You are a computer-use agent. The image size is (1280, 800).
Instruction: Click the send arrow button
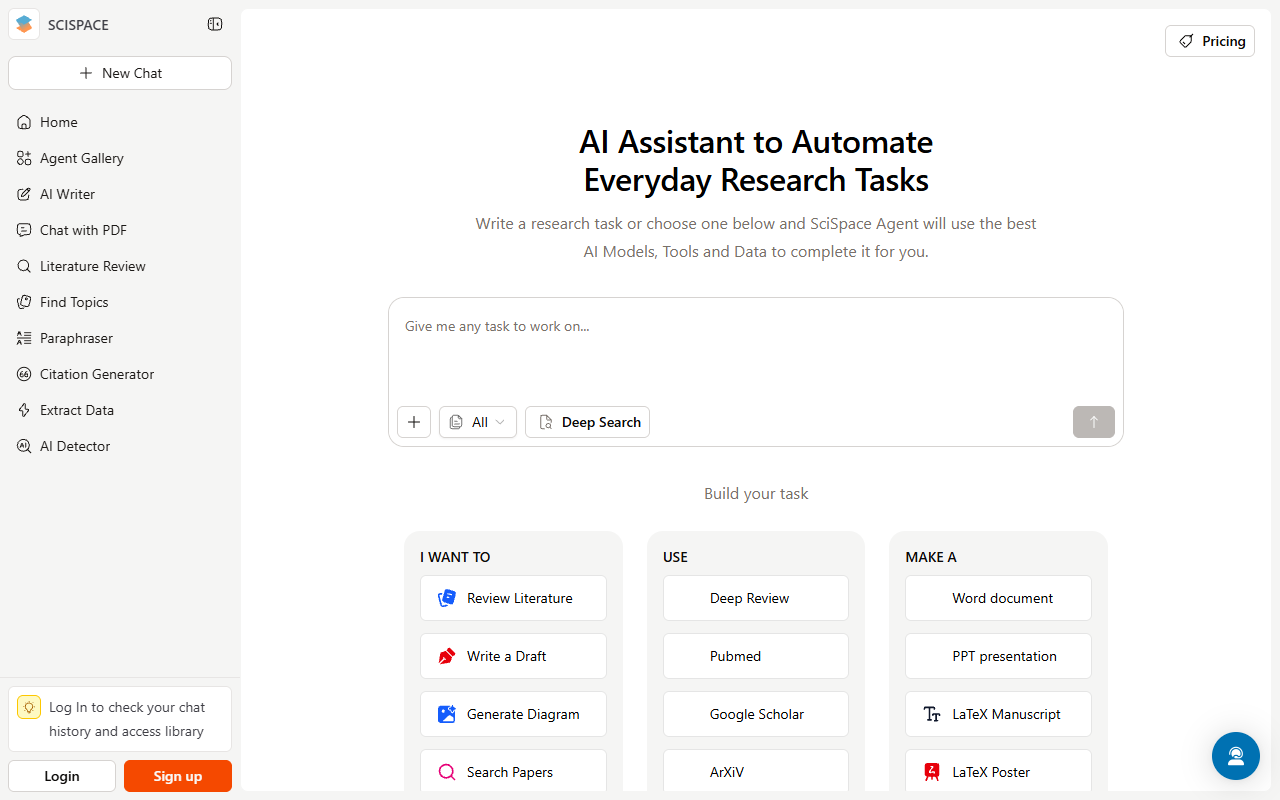pos(1094,422)
